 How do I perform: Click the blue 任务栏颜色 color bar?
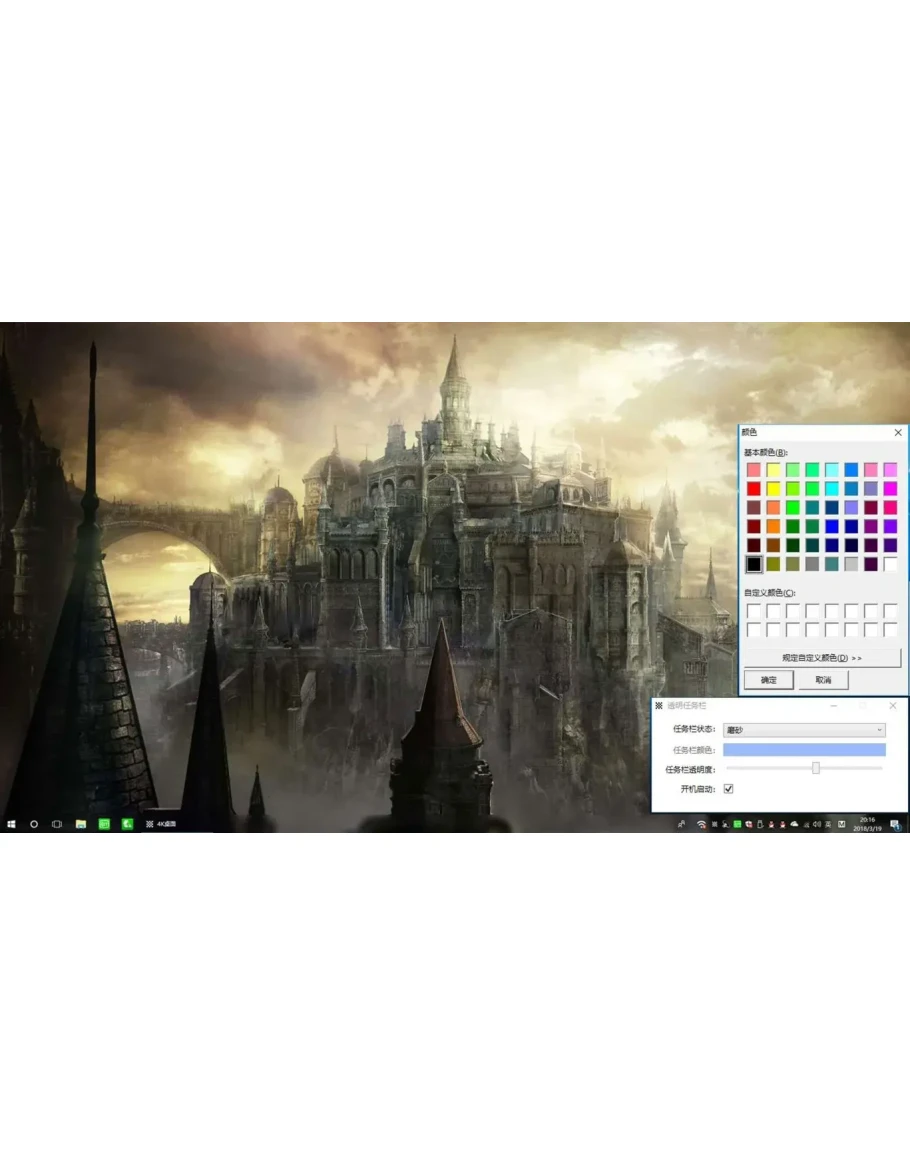pos(804,749)
